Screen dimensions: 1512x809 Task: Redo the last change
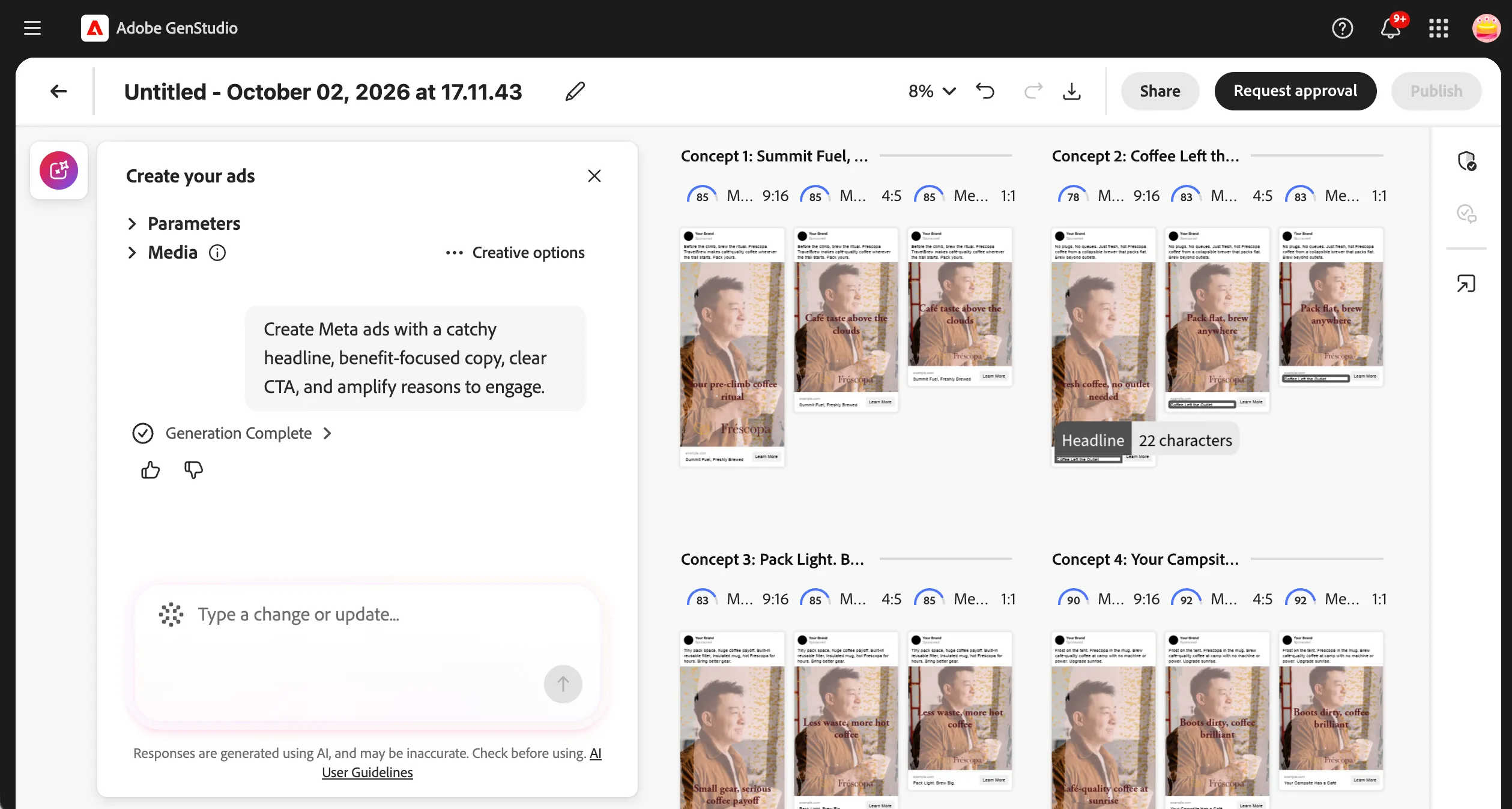tap(1033, 91)
